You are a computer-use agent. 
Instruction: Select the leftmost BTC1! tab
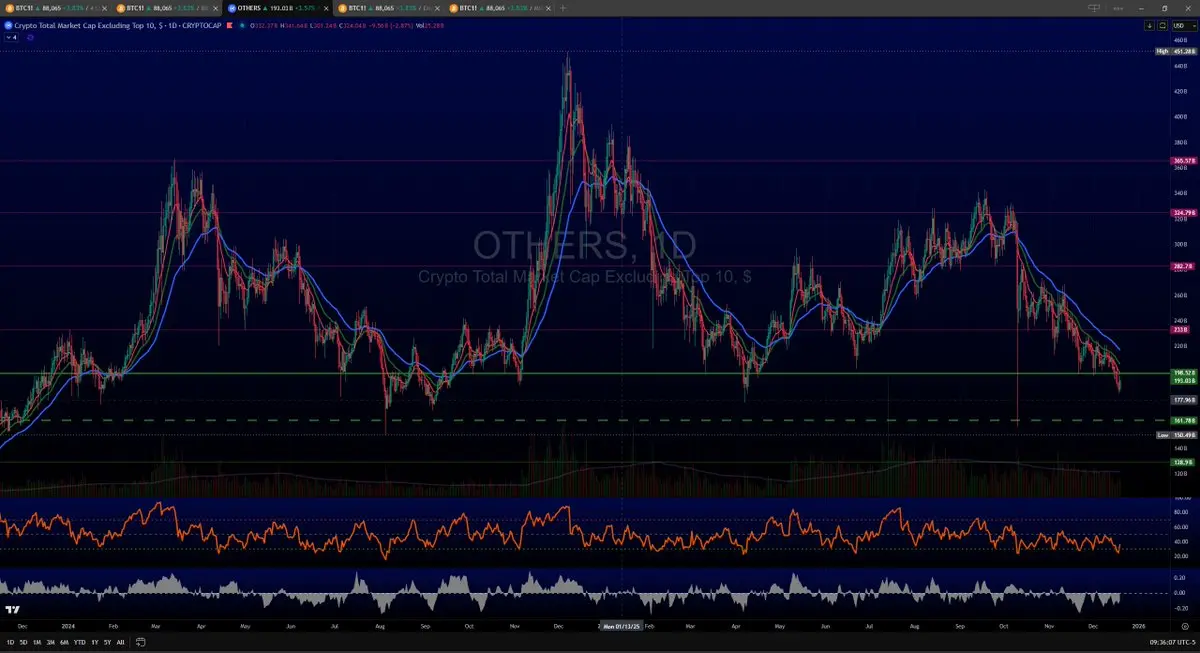(x=55, y=7)
